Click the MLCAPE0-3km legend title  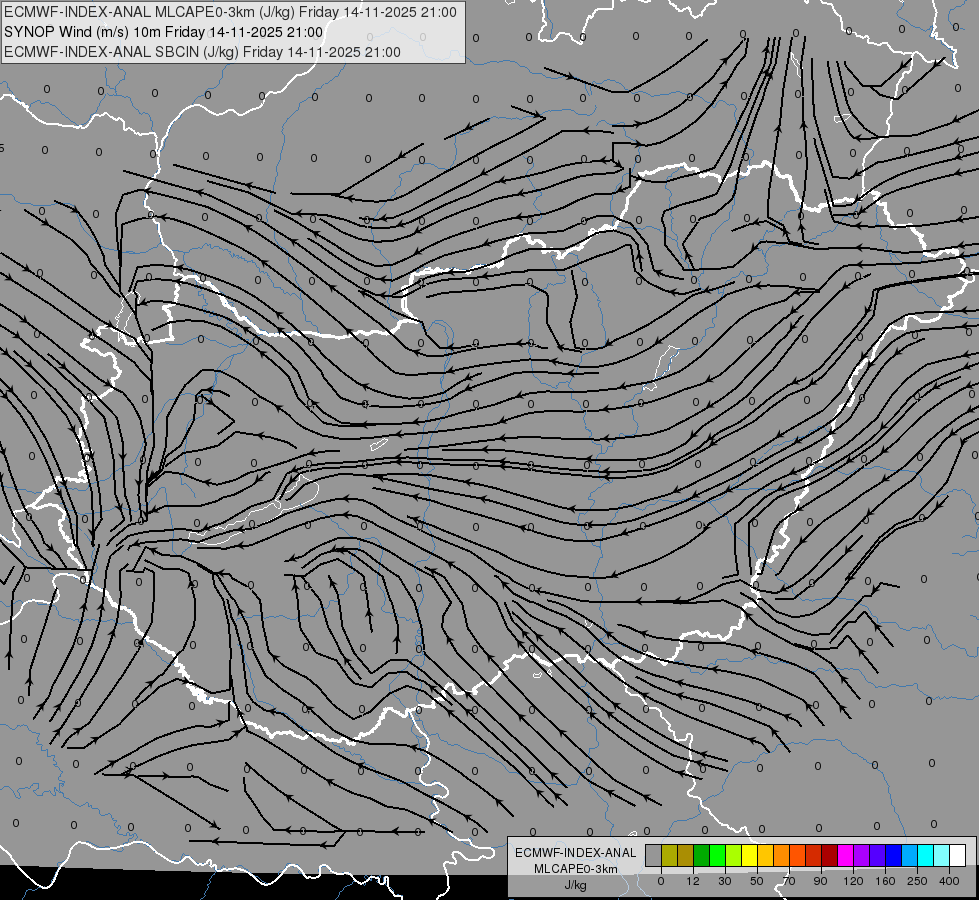coord(576,869)
